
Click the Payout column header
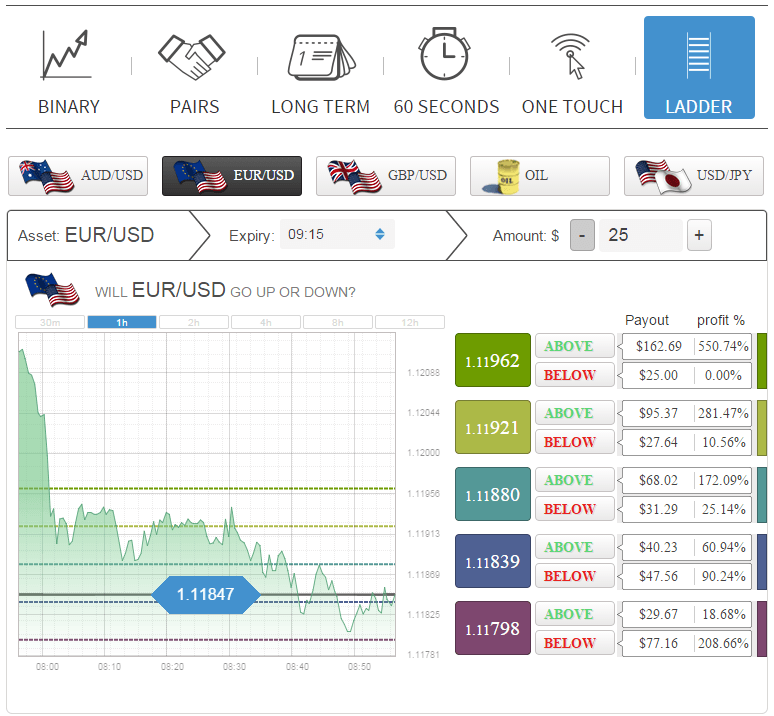(x=647, y=320)
